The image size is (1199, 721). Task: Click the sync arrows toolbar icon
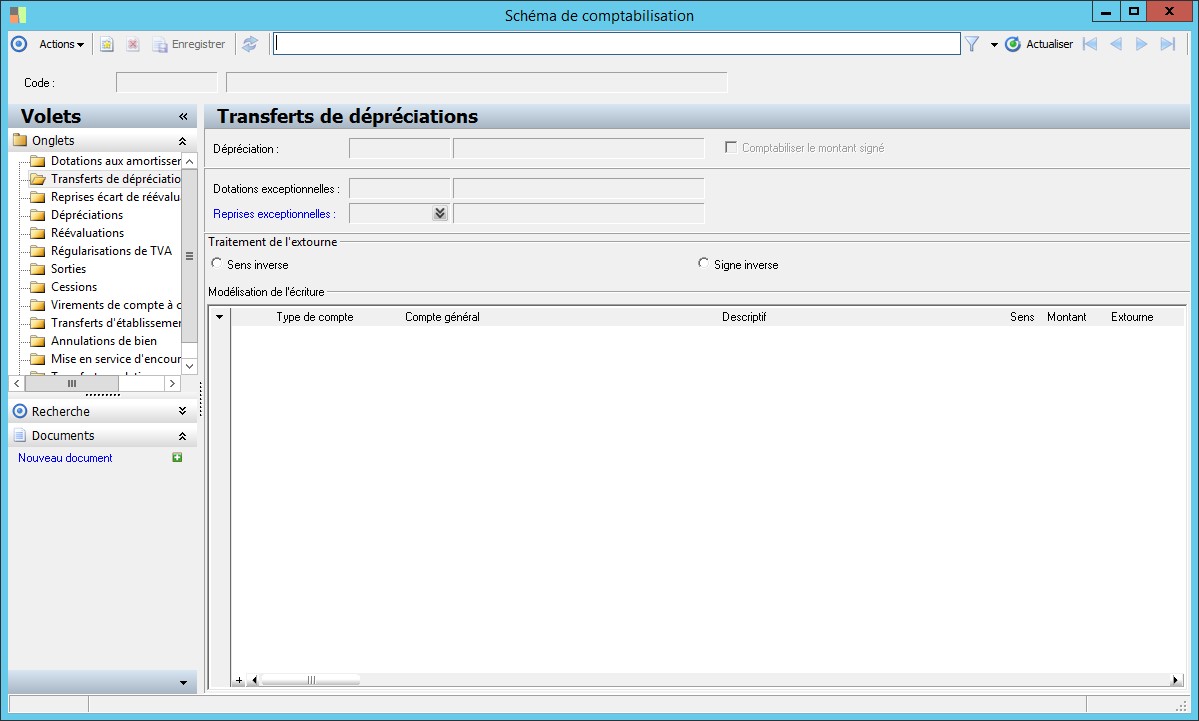tap(250, 44)
